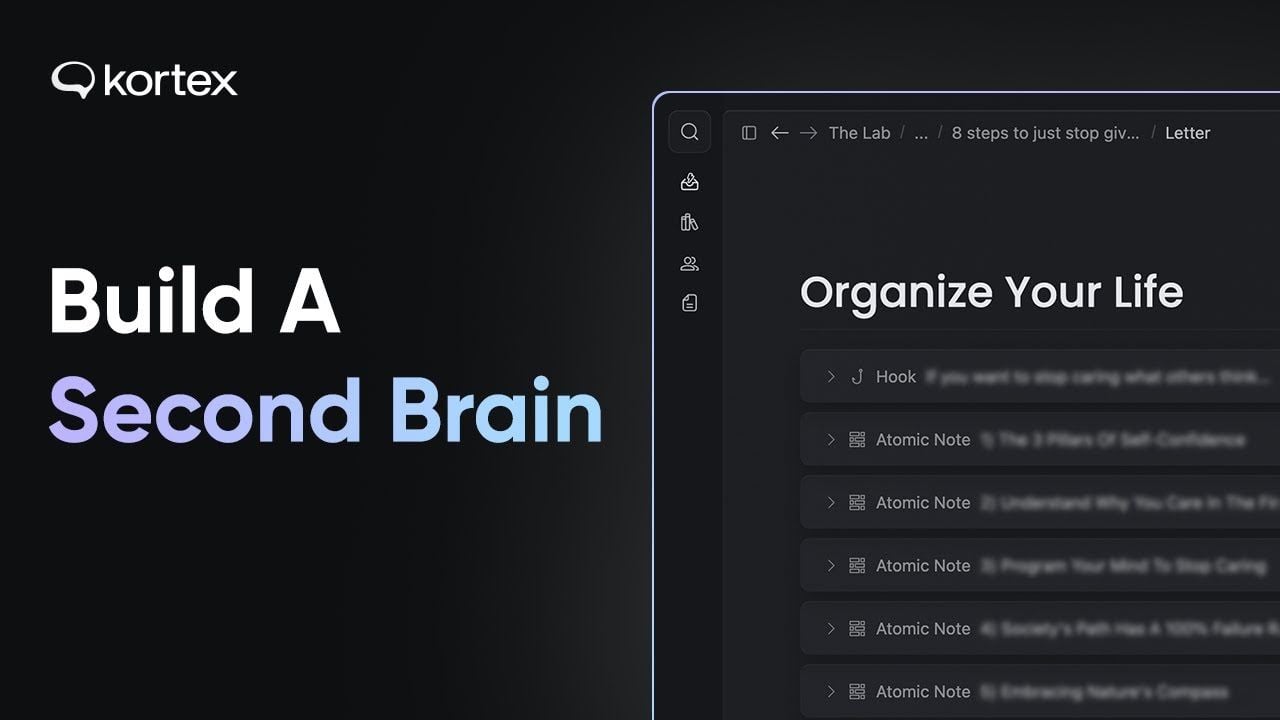Select the Hook label text

click(x=896, y=377)
